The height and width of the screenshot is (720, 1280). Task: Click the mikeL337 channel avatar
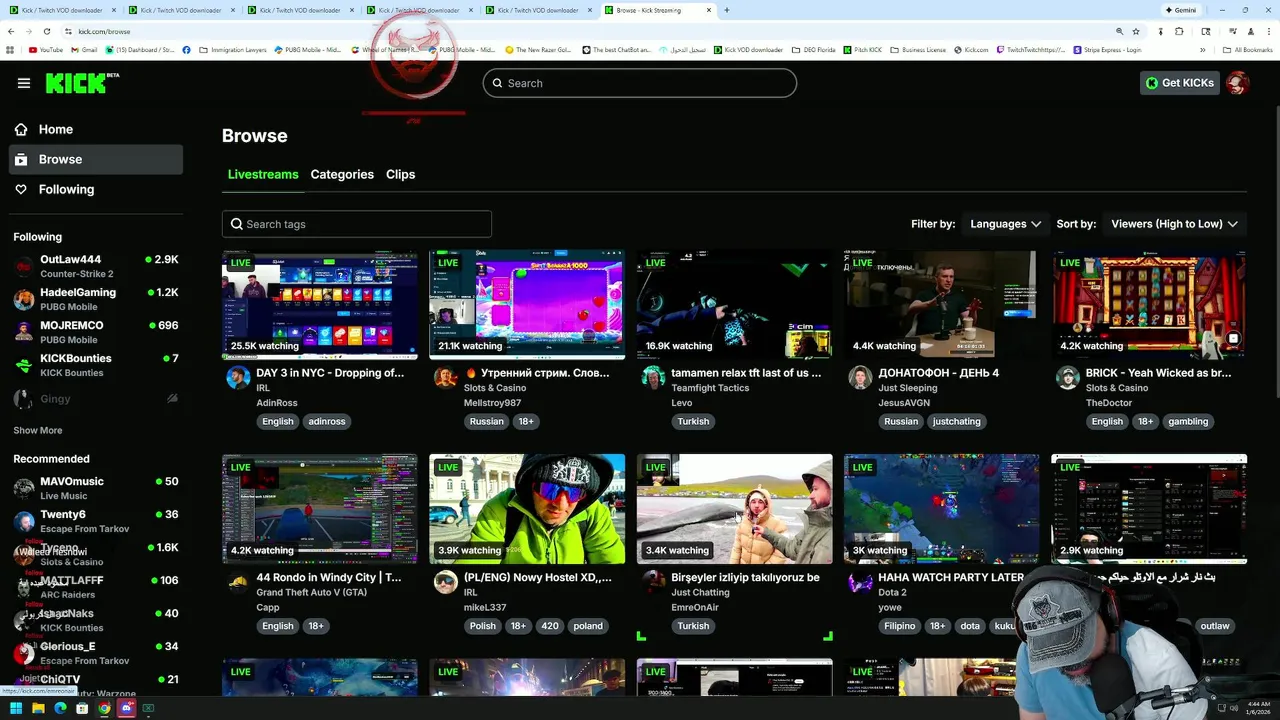click(446, 582)
